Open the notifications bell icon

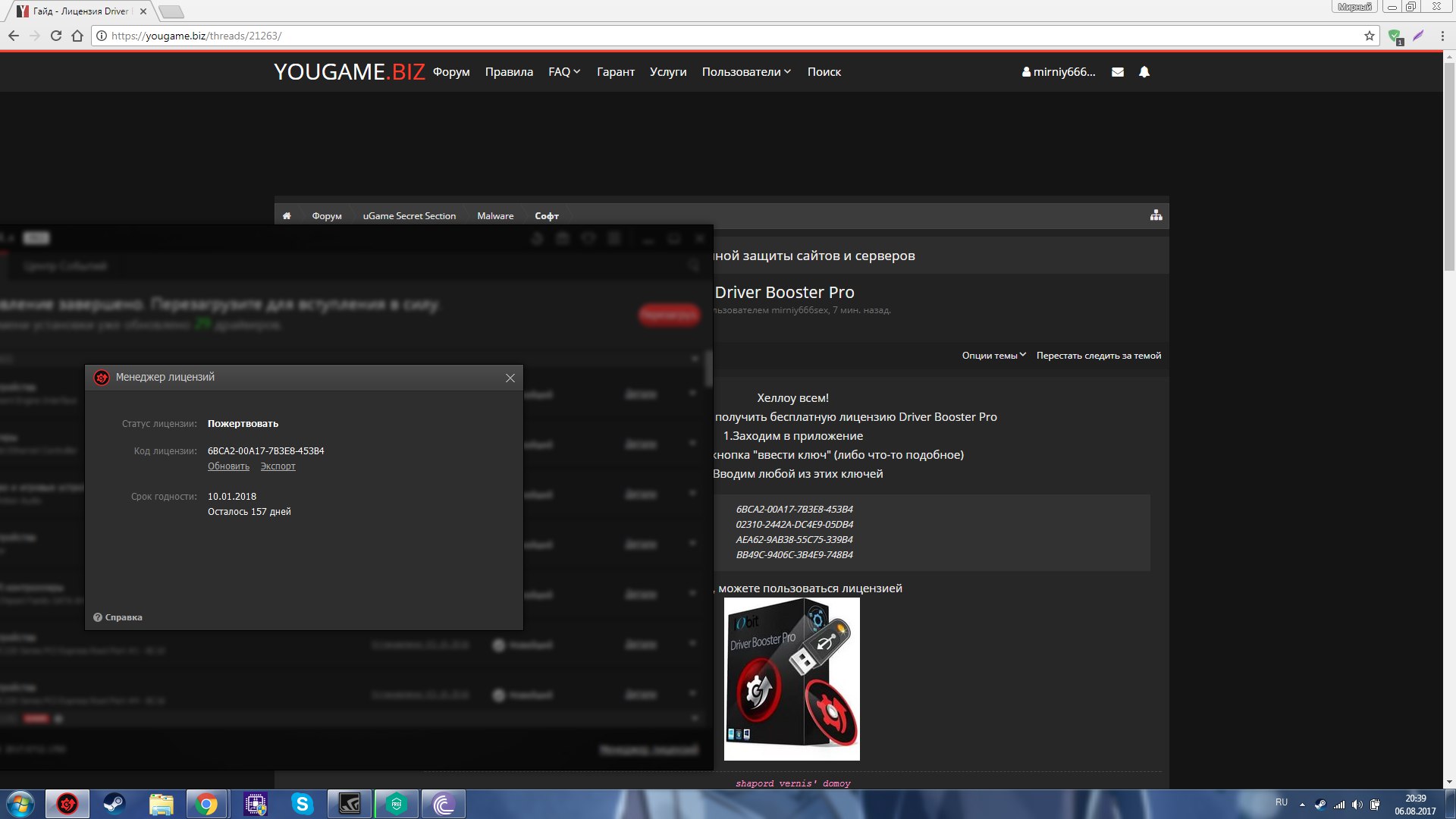click(x=1144, y=72)
